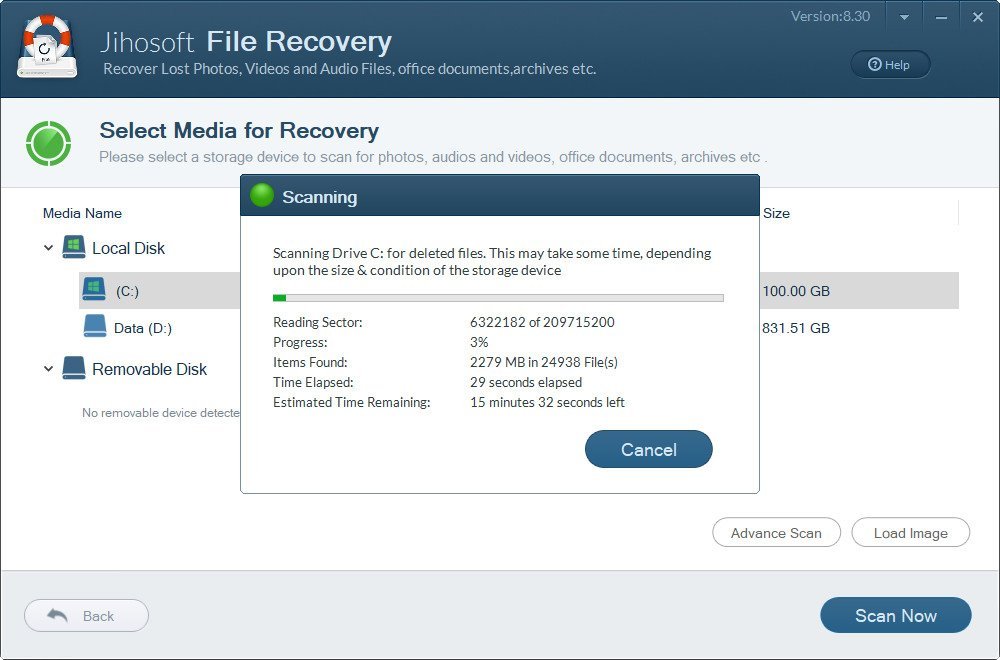Screen dimensions: 1000x660
Task: Go Back to the previous screen
Action: (x=86, y=616)
